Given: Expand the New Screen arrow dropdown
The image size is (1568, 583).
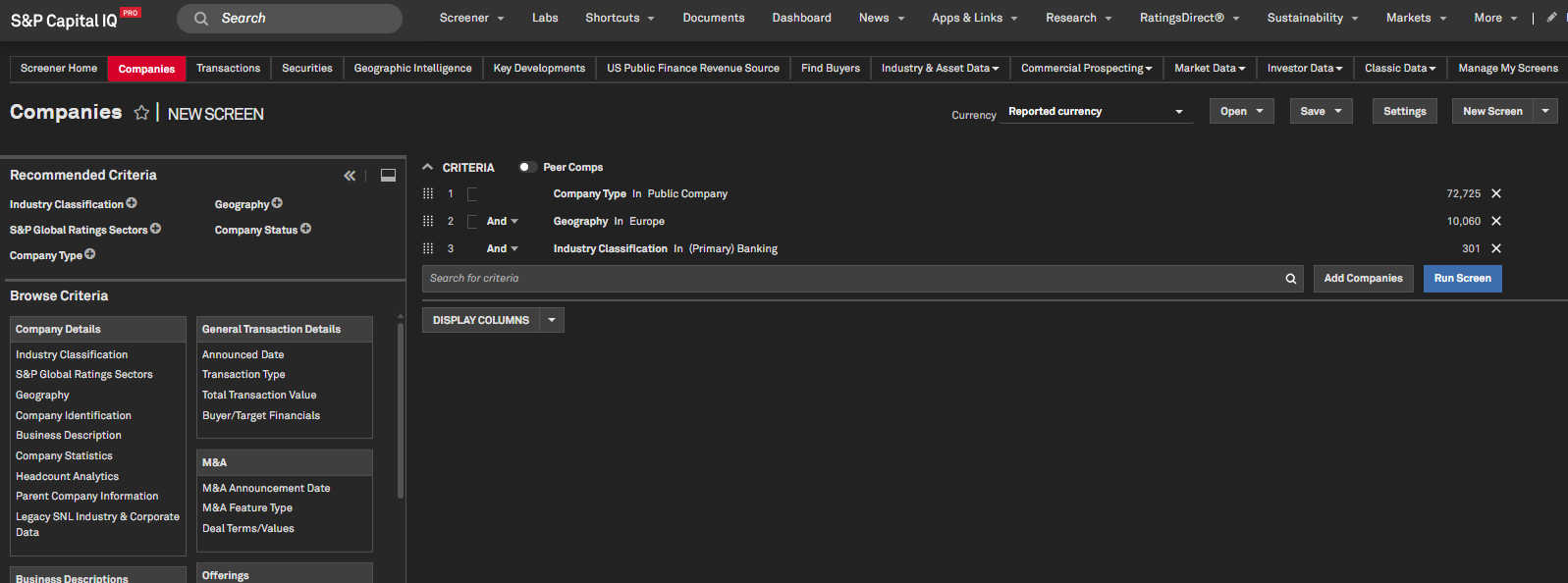Looking at the screenshot, I should (1545, 111).
